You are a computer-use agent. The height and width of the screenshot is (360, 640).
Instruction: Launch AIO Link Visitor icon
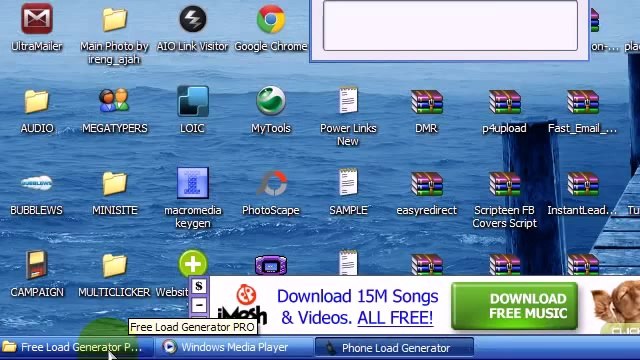click(193, 19)
